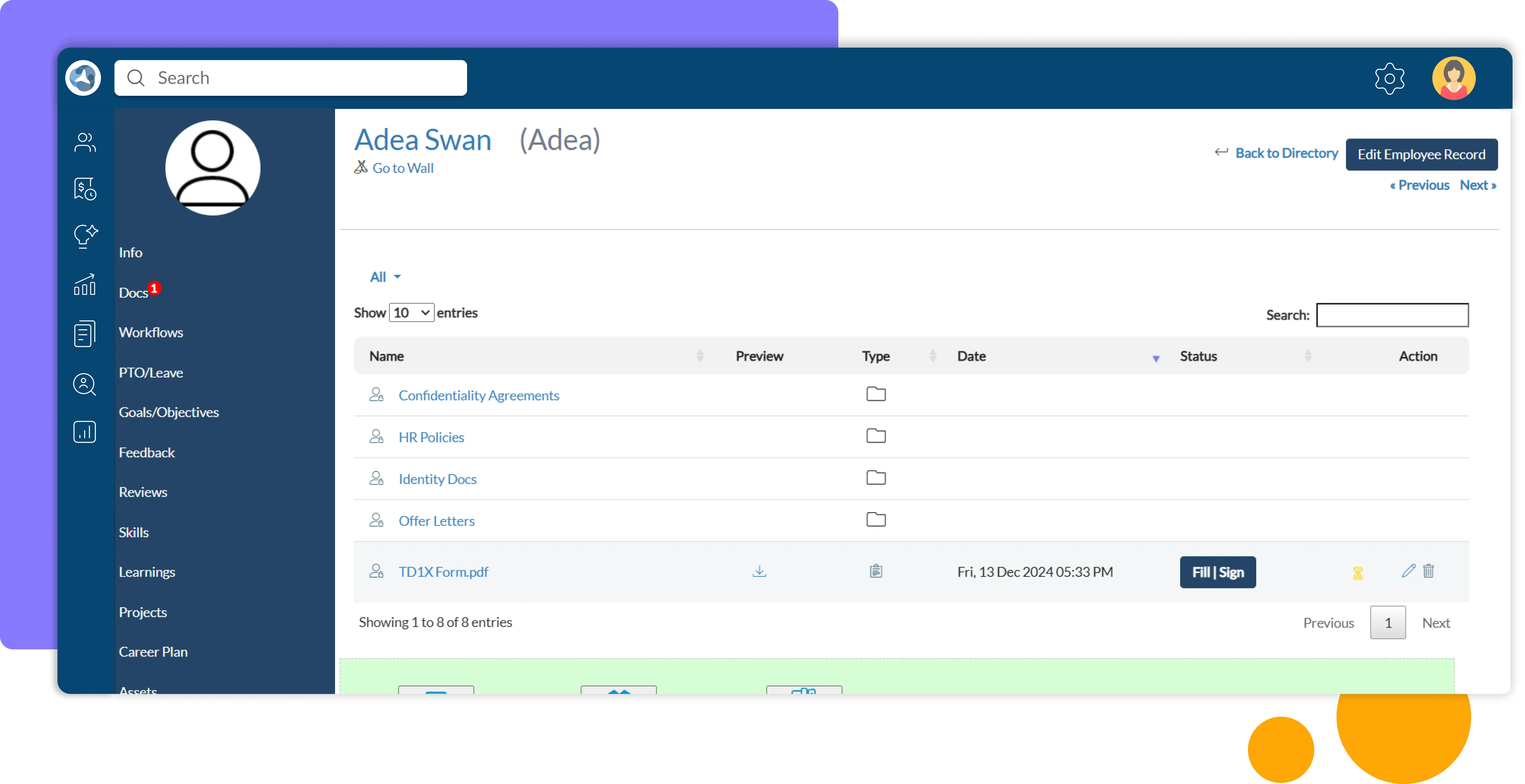Open the Show entries count dropdown

[411, 313]
